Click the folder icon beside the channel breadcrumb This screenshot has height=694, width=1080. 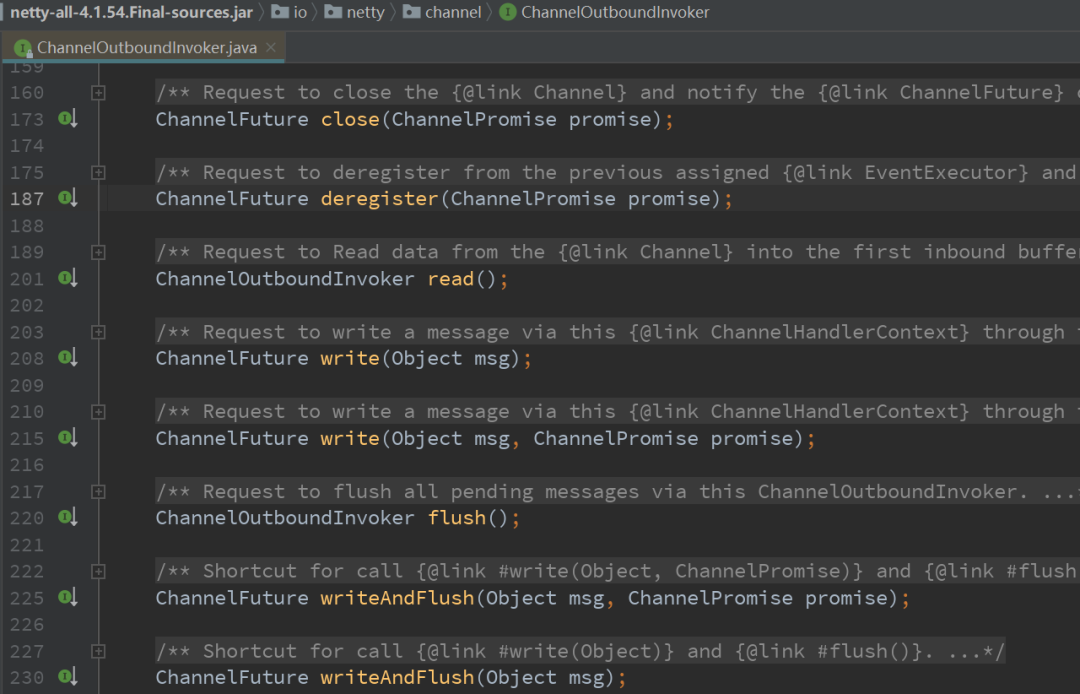[x=412, y=12]
